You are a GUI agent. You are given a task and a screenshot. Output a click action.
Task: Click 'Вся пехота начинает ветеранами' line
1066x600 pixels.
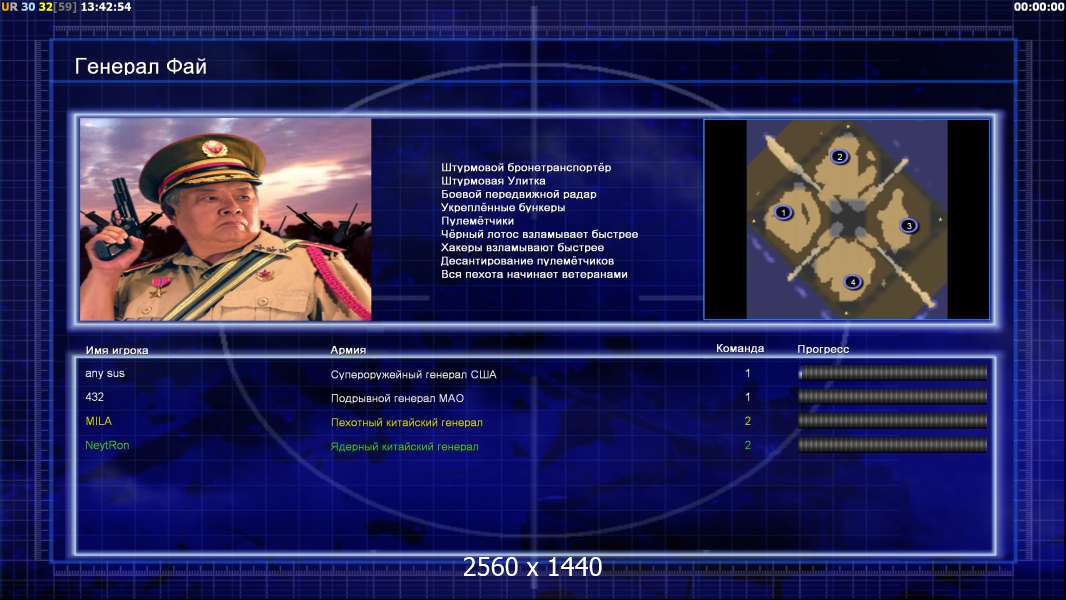[534, 275]
